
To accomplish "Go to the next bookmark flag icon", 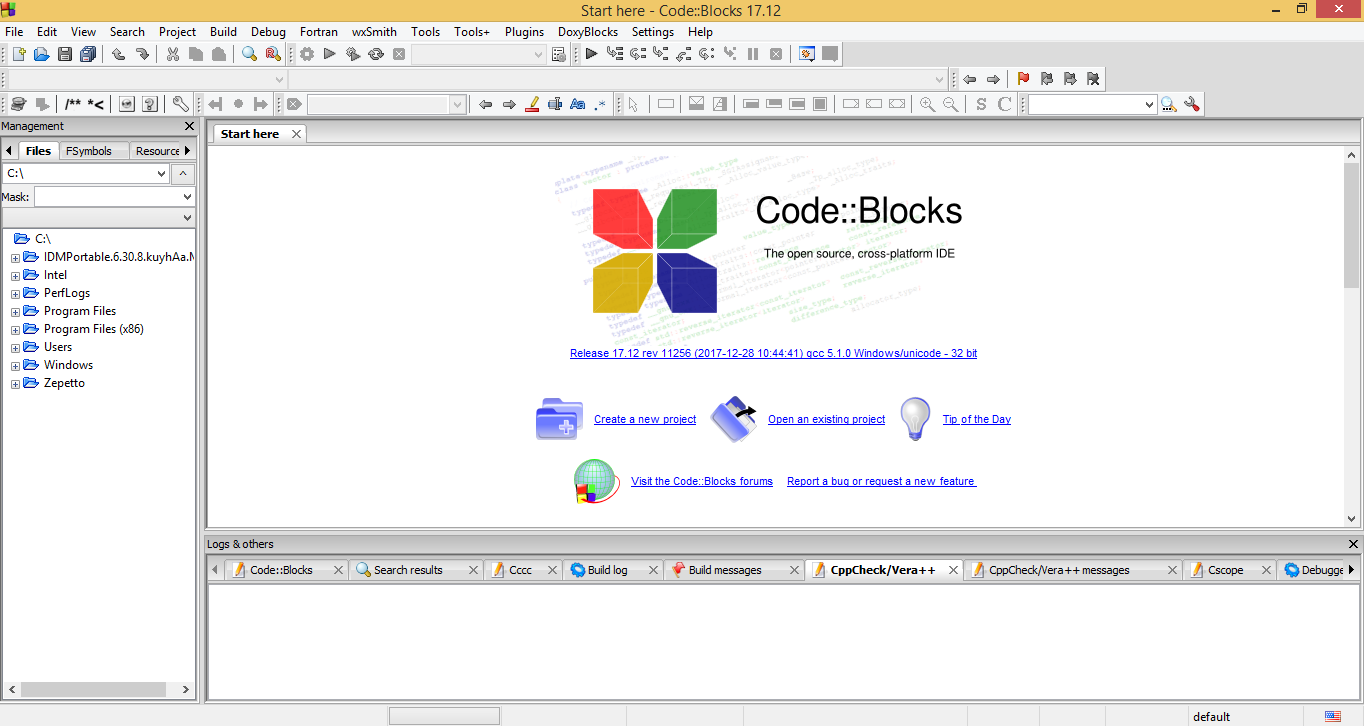I will (x=1069, y=79).
